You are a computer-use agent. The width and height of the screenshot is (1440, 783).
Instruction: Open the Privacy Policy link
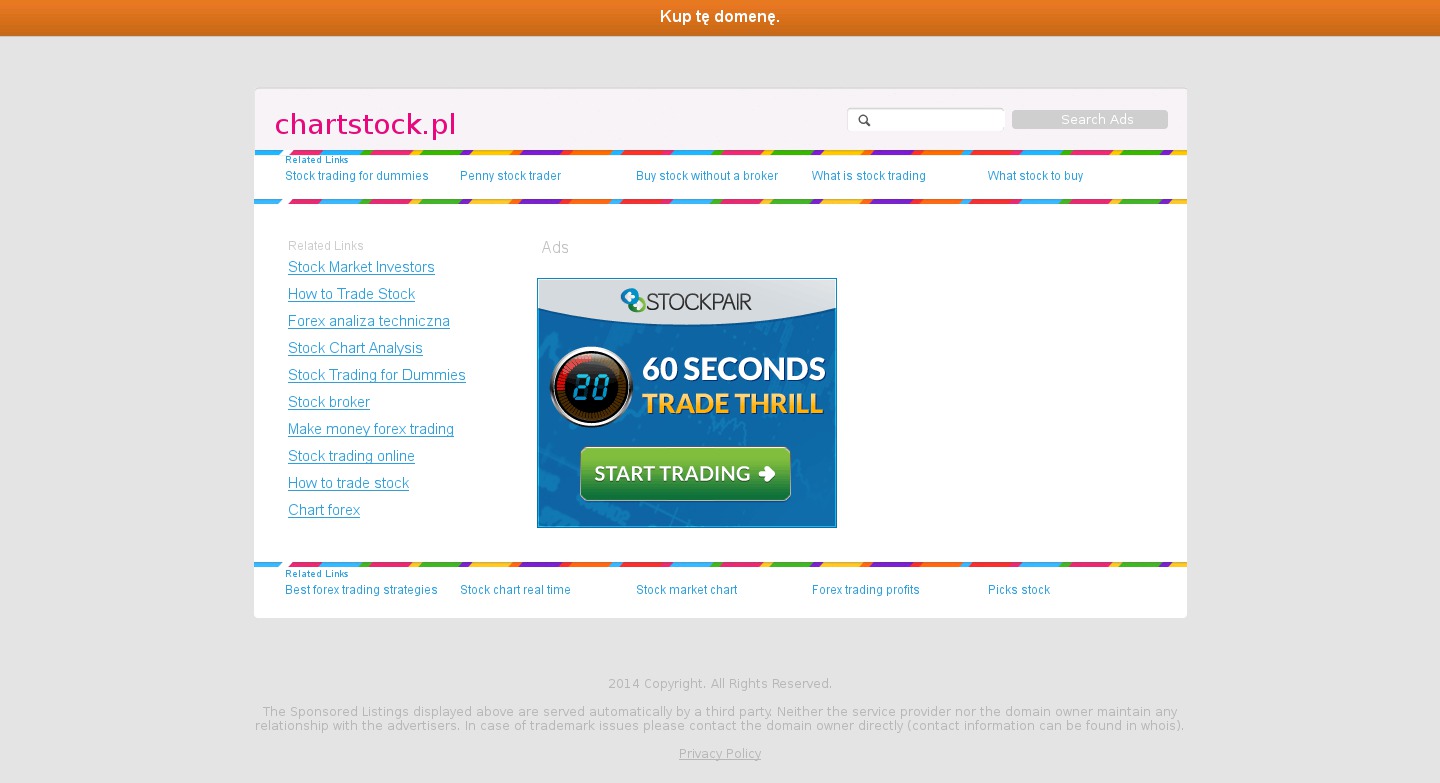coord(719,754)
